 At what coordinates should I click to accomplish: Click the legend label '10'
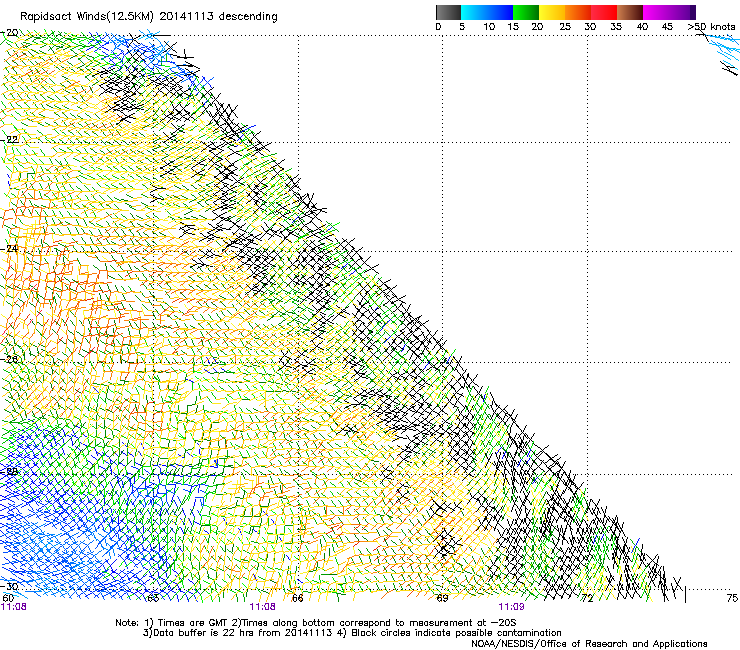tap(489, 27)
